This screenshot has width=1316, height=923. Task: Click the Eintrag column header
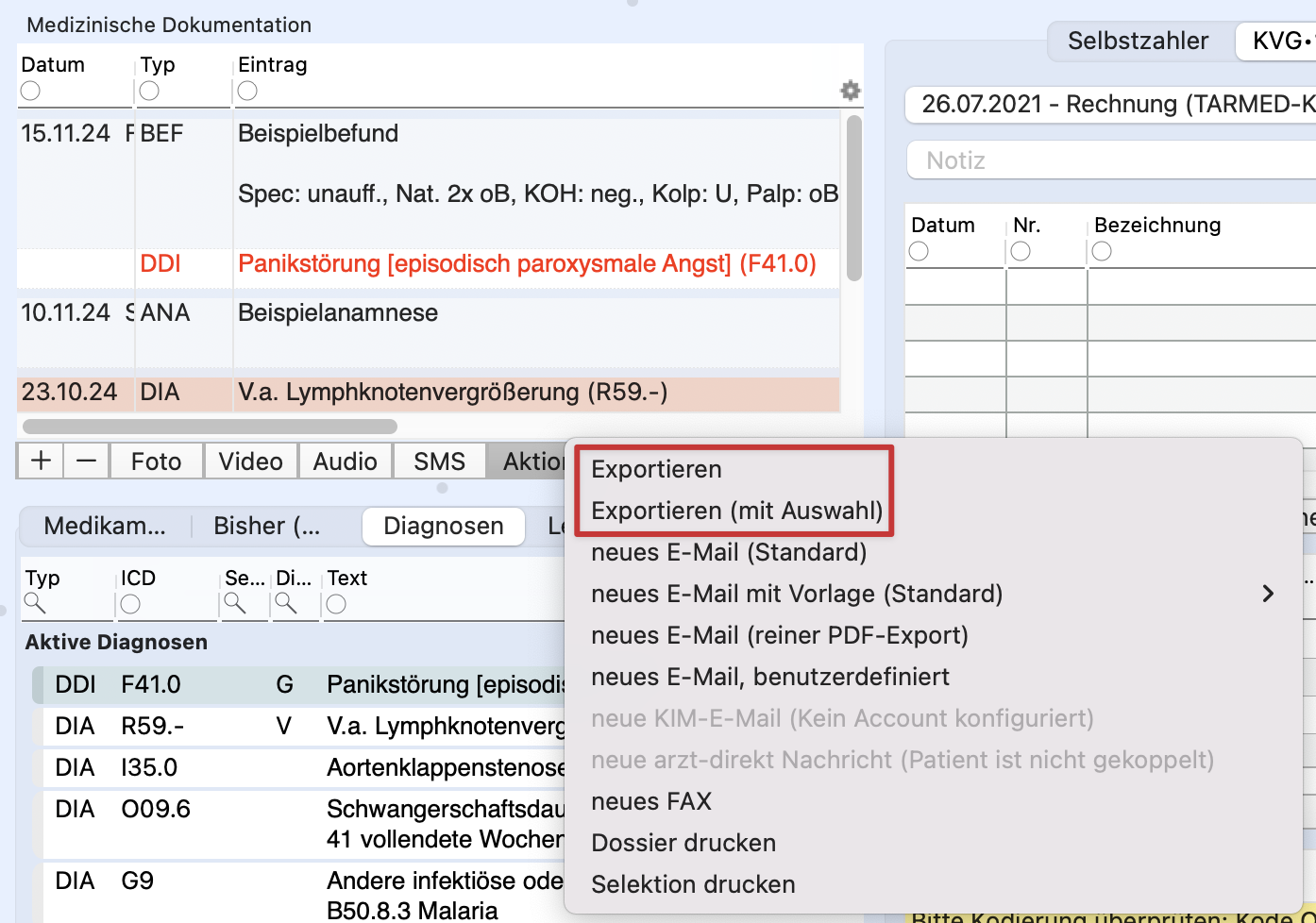[x=272, y=64]
